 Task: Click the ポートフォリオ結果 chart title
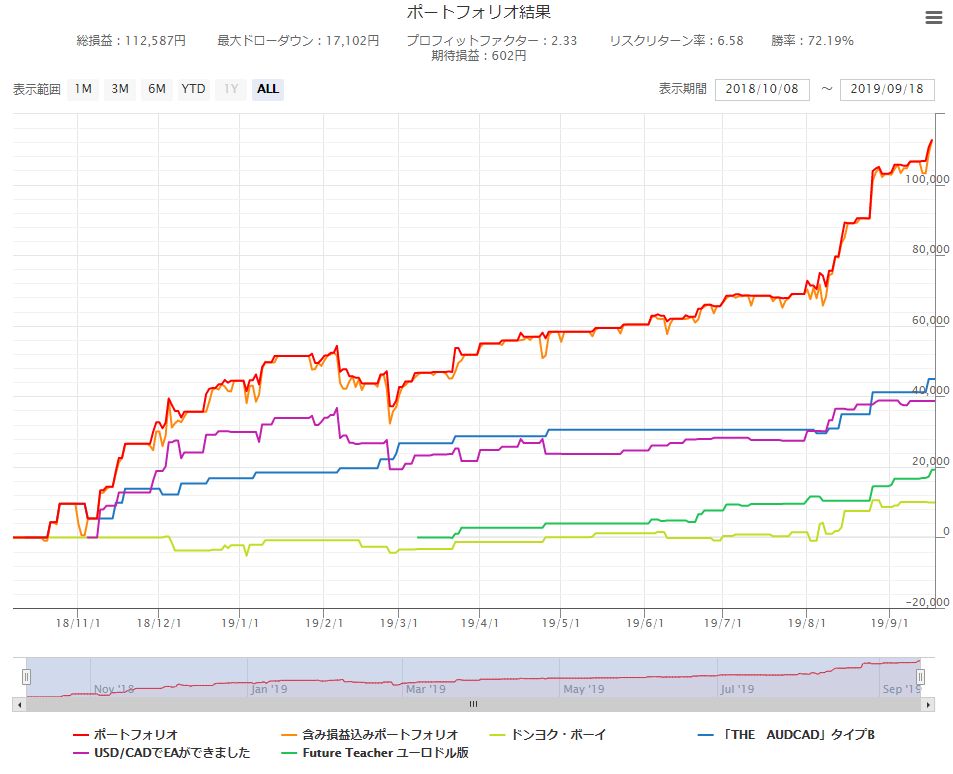click(x=478, y=12)
